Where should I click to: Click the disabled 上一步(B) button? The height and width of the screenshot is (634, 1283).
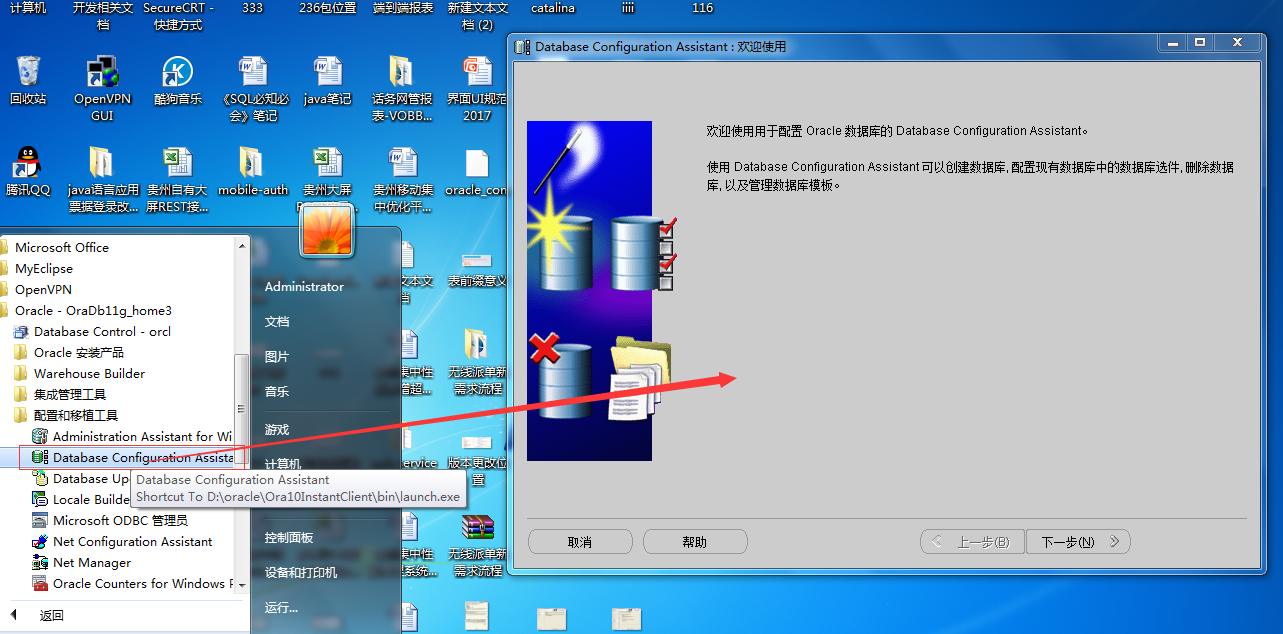click(x=973, y=542)
